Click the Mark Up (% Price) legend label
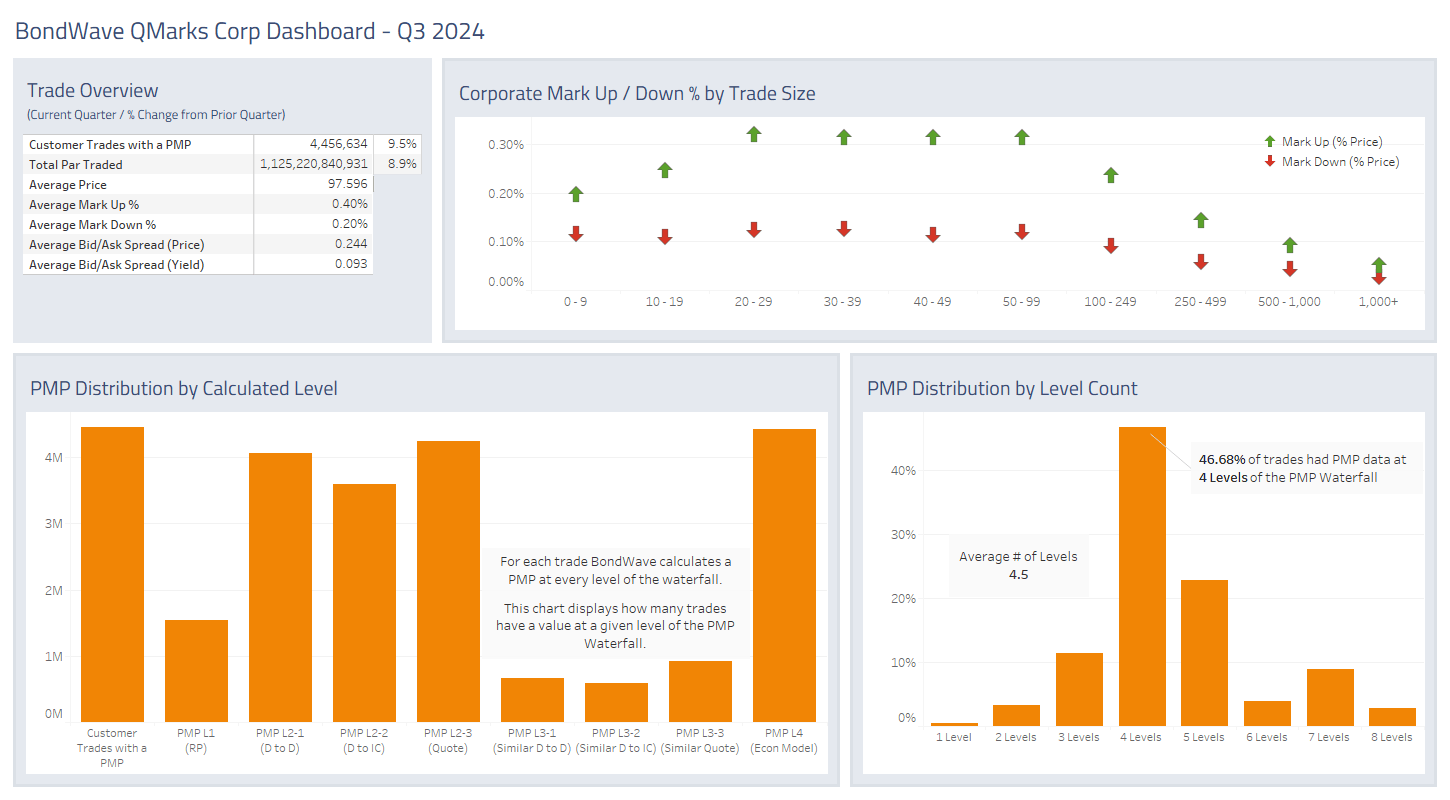This screenshot has height=800, width=1450. click(1332, 142)
